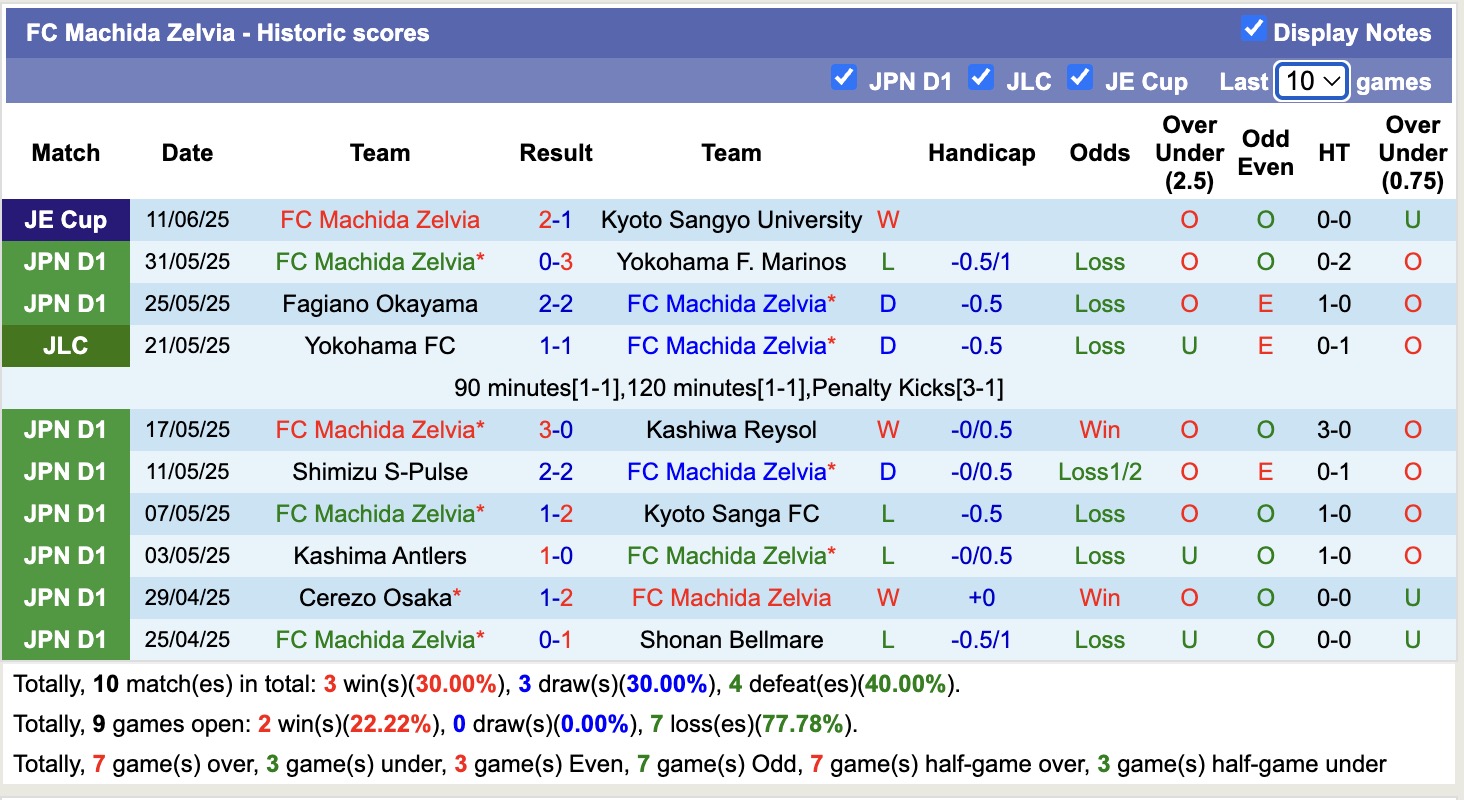
Task: Uncheck the Display Notes checkbox
Action: (1253, 30)
